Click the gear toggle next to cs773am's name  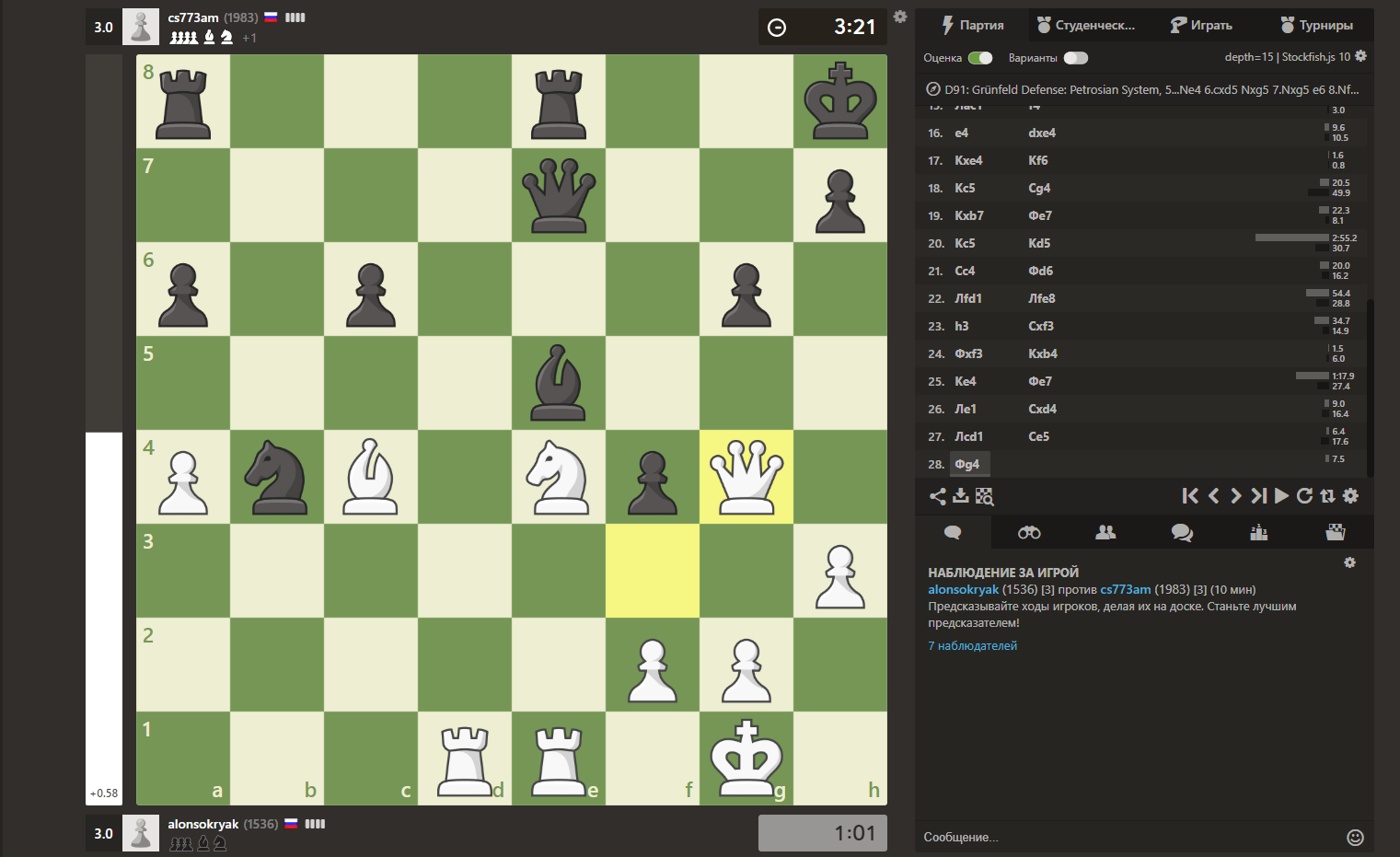click(900, 17)
